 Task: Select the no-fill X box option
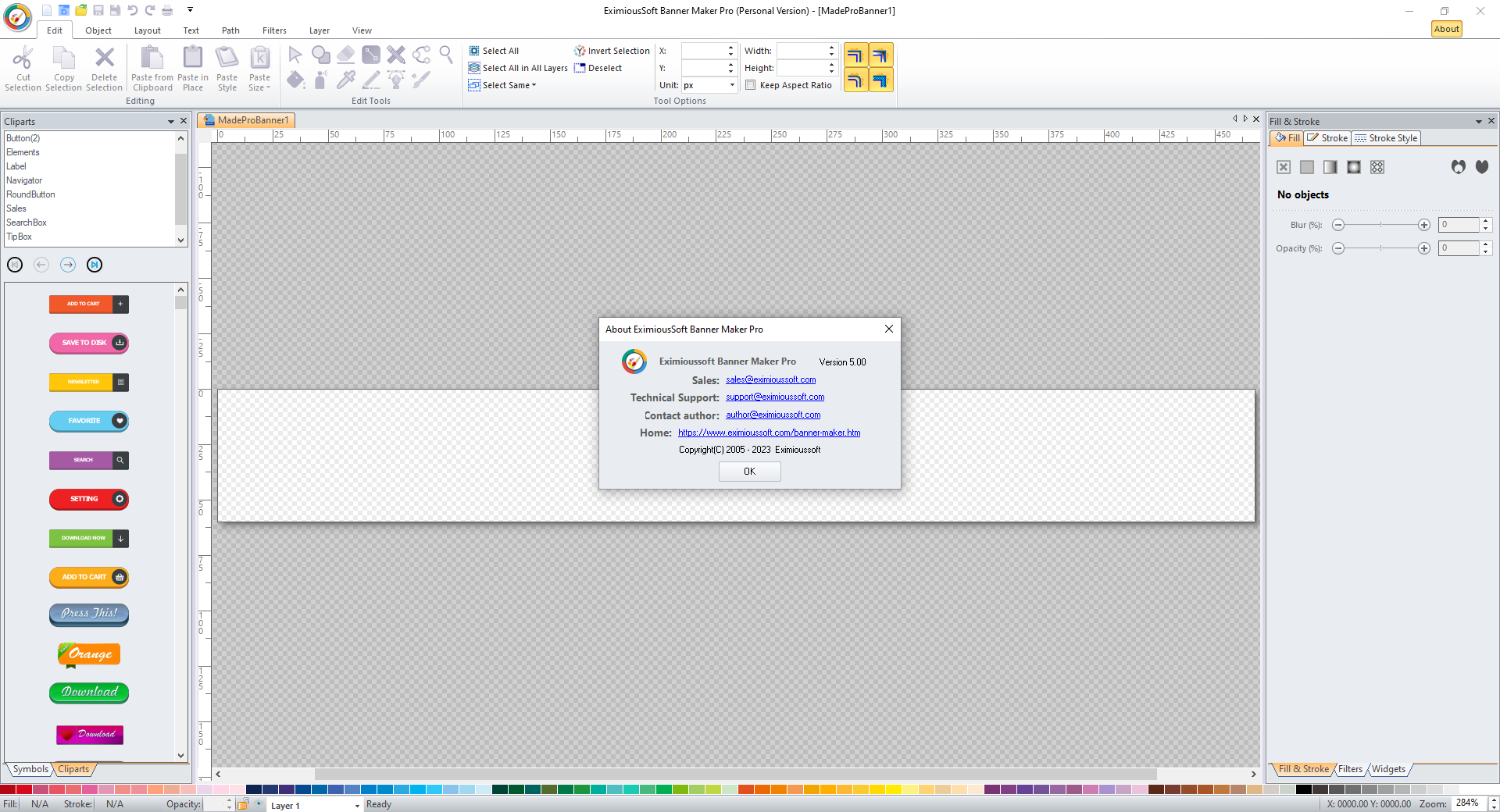pyautogui.click(x=1284, y=167)
